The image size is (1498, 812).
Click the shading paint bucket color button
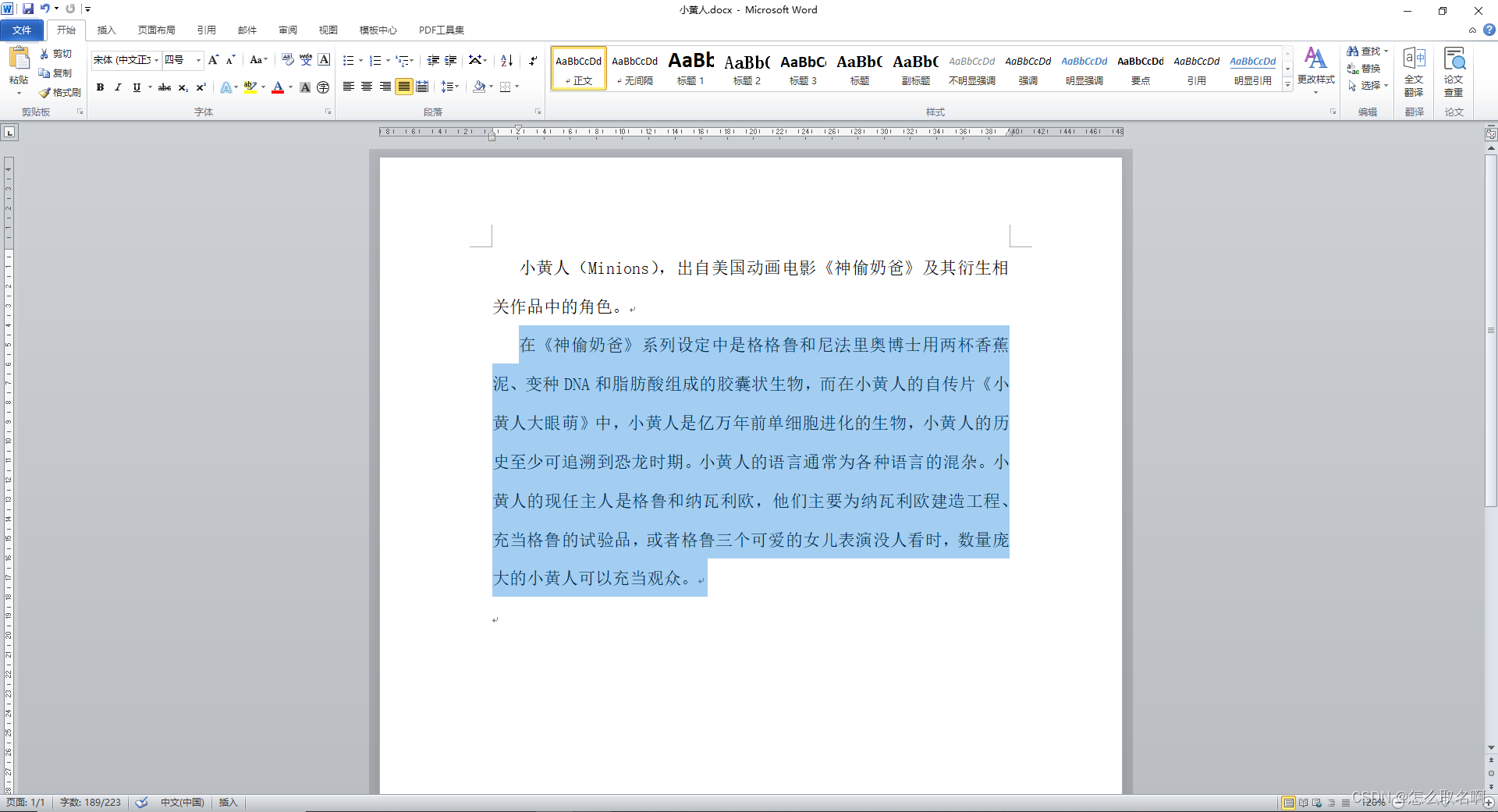pyautogui.click(x=479, y=87)
